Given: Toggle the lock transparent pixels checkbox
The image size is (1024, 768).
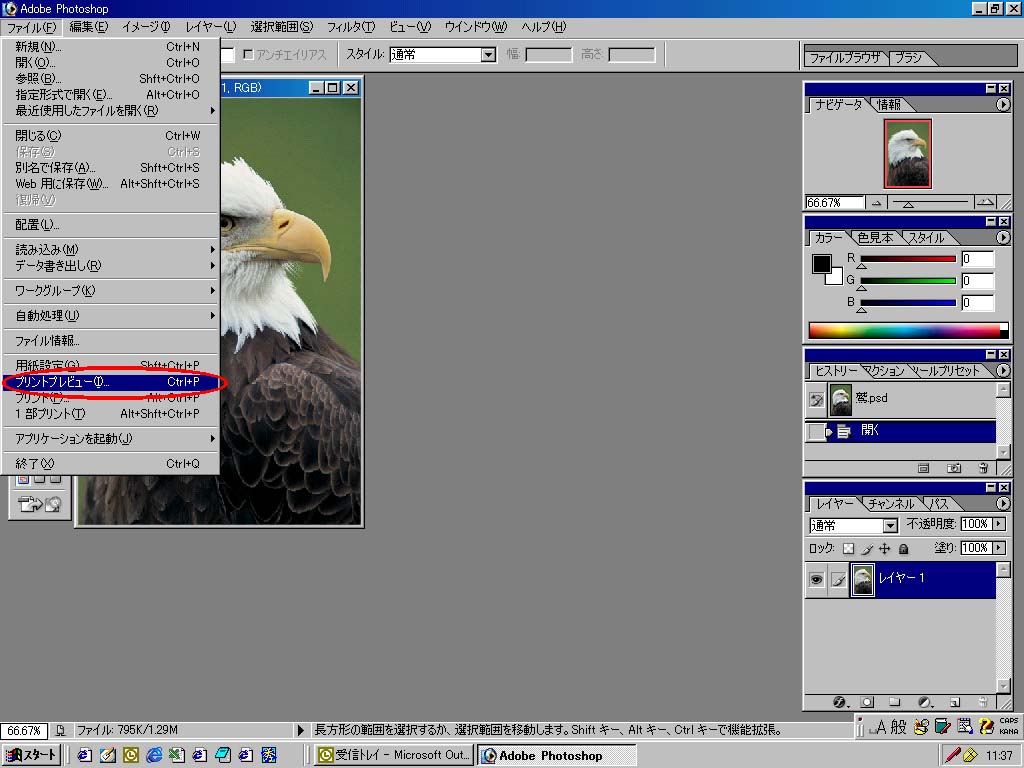Looking at the screenshot, I should (x=848, y=549).
